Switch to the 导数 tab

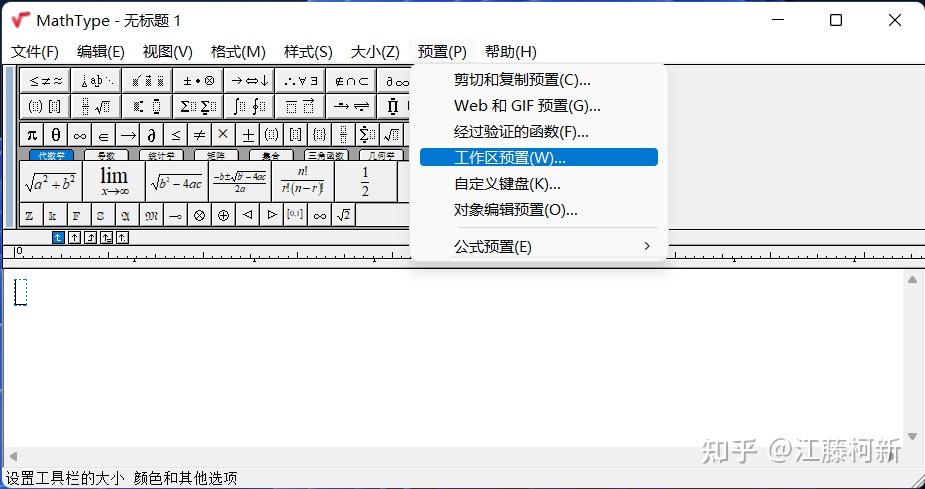click(x=106, y=155)
